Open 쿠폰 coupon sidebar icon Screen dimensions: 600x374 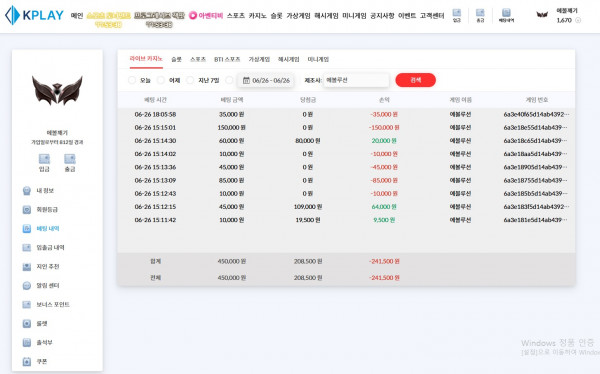[x=26, y=361]
